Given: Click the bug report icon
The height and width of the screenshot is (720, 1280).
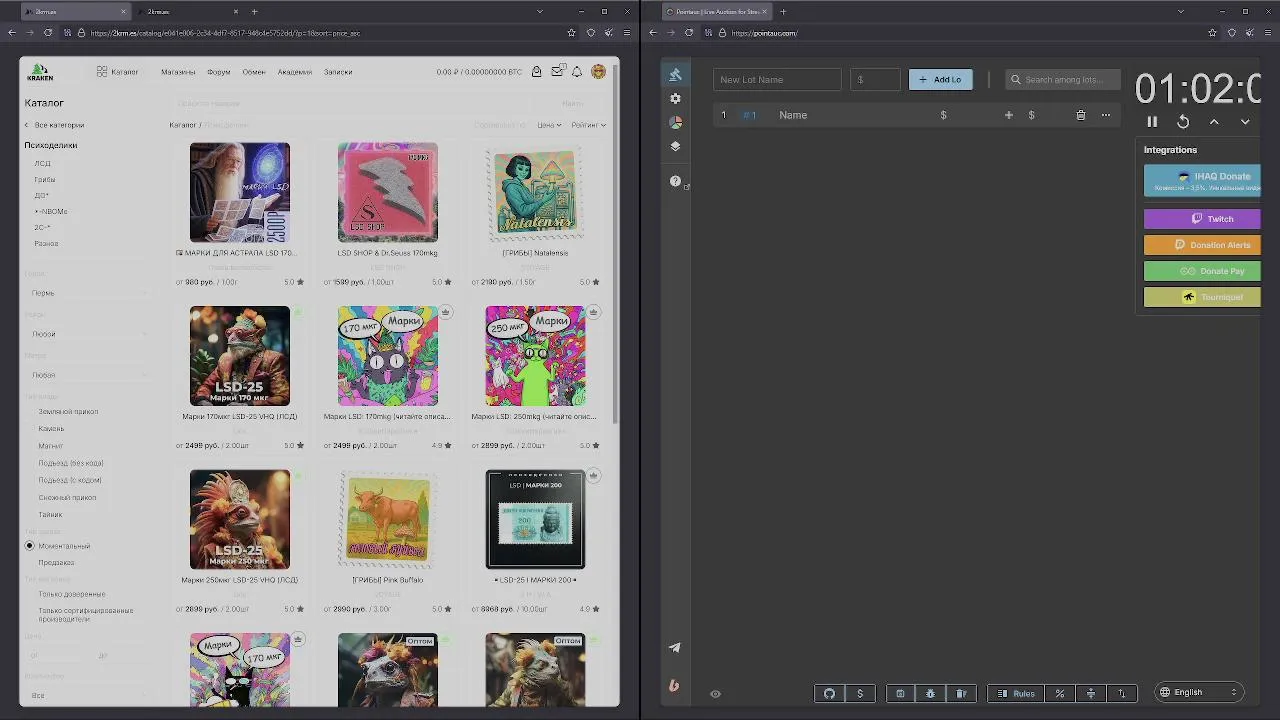Looking at the screenshot, I should [x=931, y=693].
